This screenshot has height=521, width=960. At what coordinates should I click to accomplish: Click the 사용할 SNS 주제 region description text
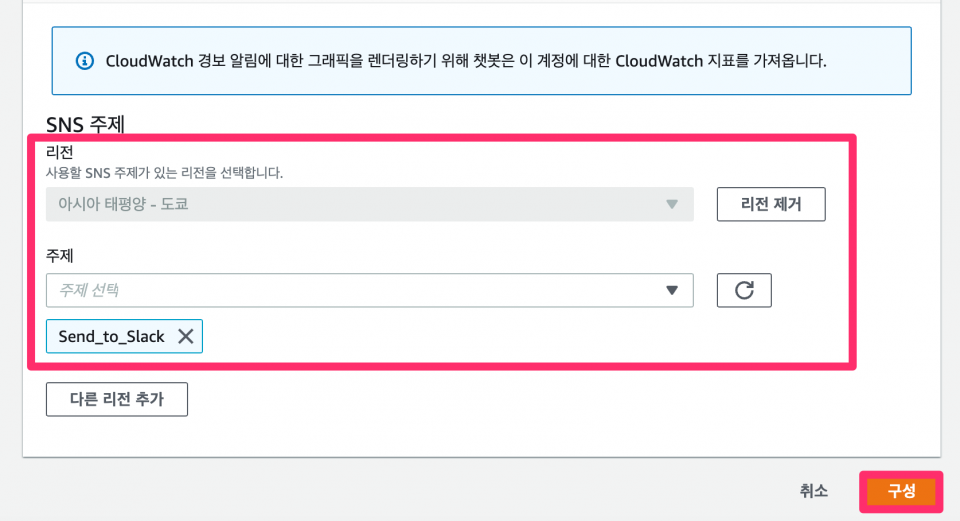coord(164,173)
